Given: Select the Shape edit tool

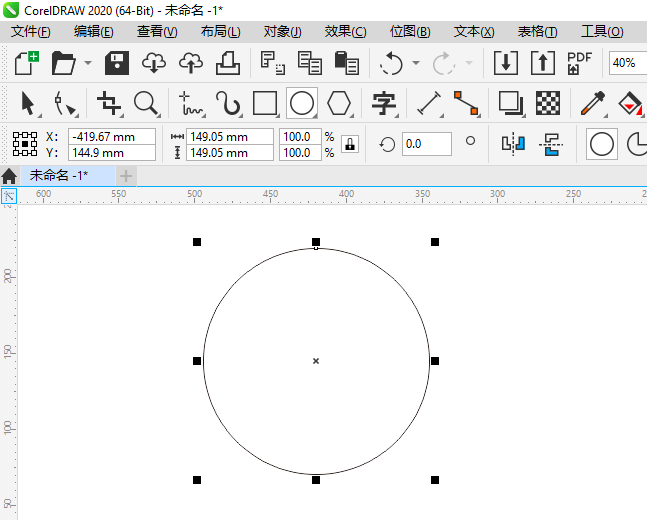Looking at the screenshot, I should click(x=66, y=103).
